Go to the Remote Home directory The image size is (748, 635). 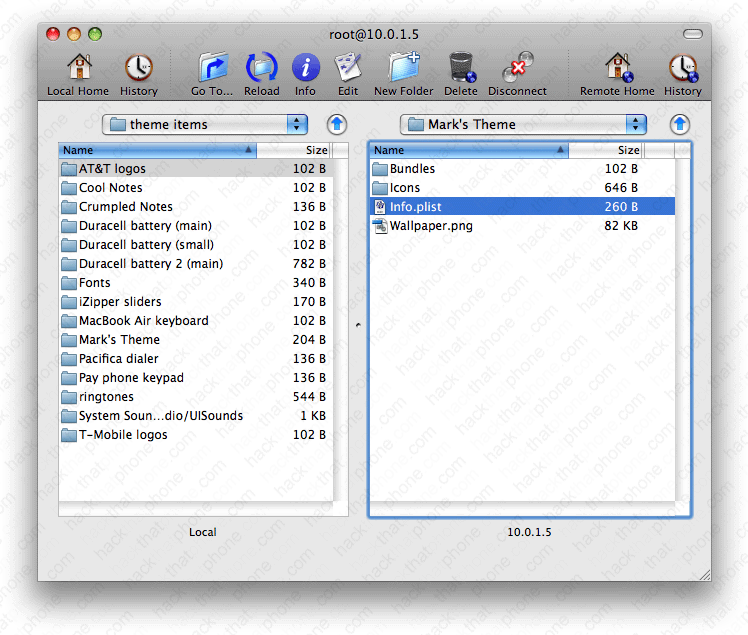click(617, 69)
